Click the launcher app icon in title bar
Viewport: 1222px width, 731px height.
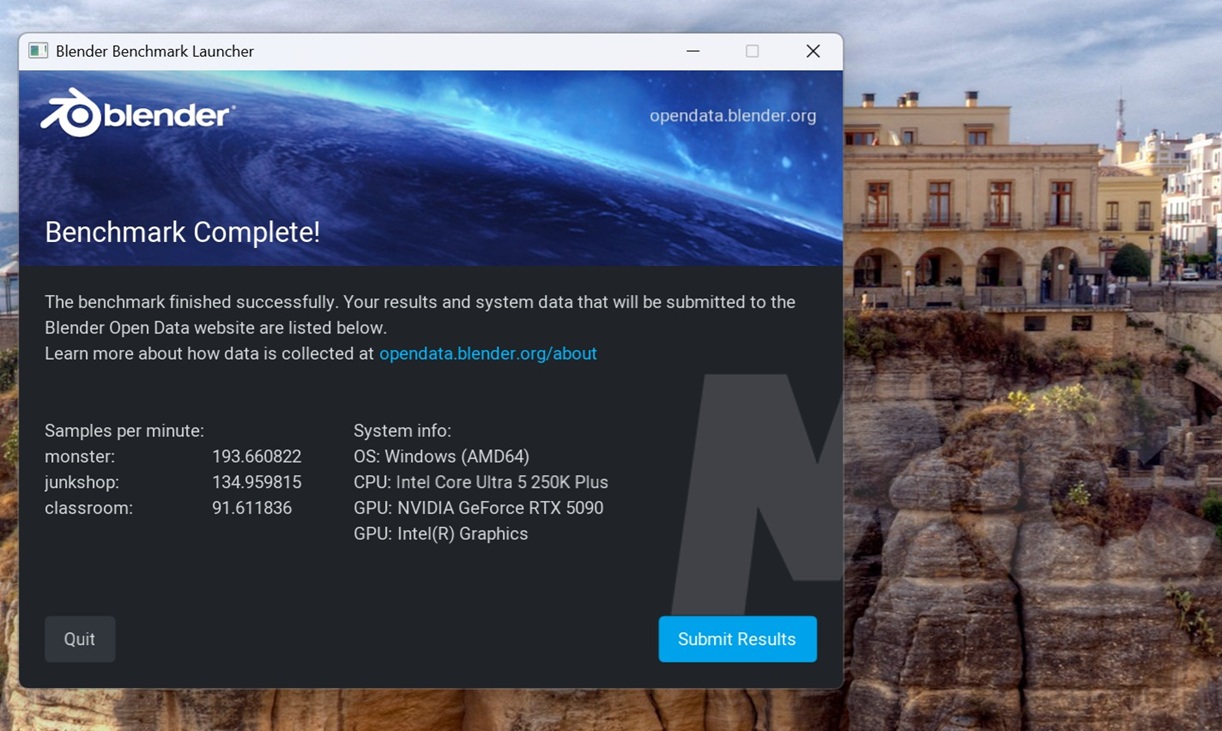[x=38, y=51]
